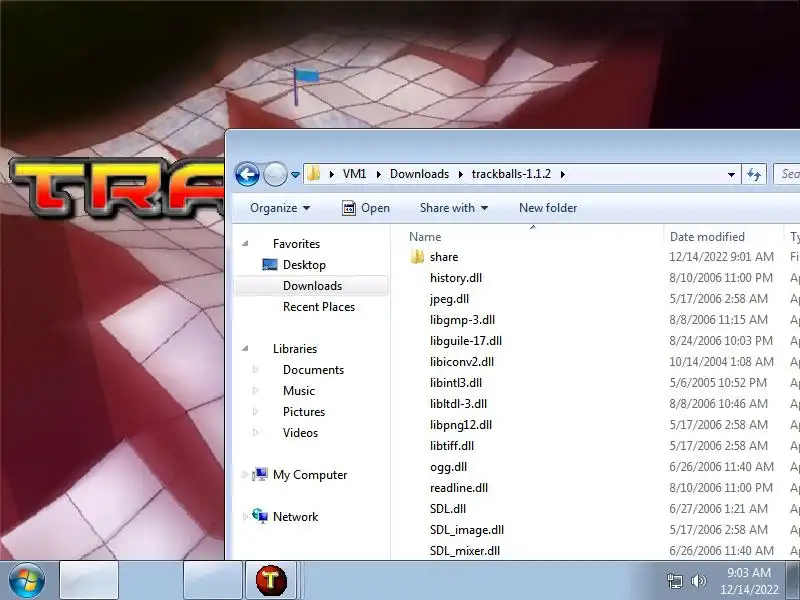The height and width of the screenshot is (600, 800).
Task: Select the SDL_image.dll file
Action: (x=467, y=530)
